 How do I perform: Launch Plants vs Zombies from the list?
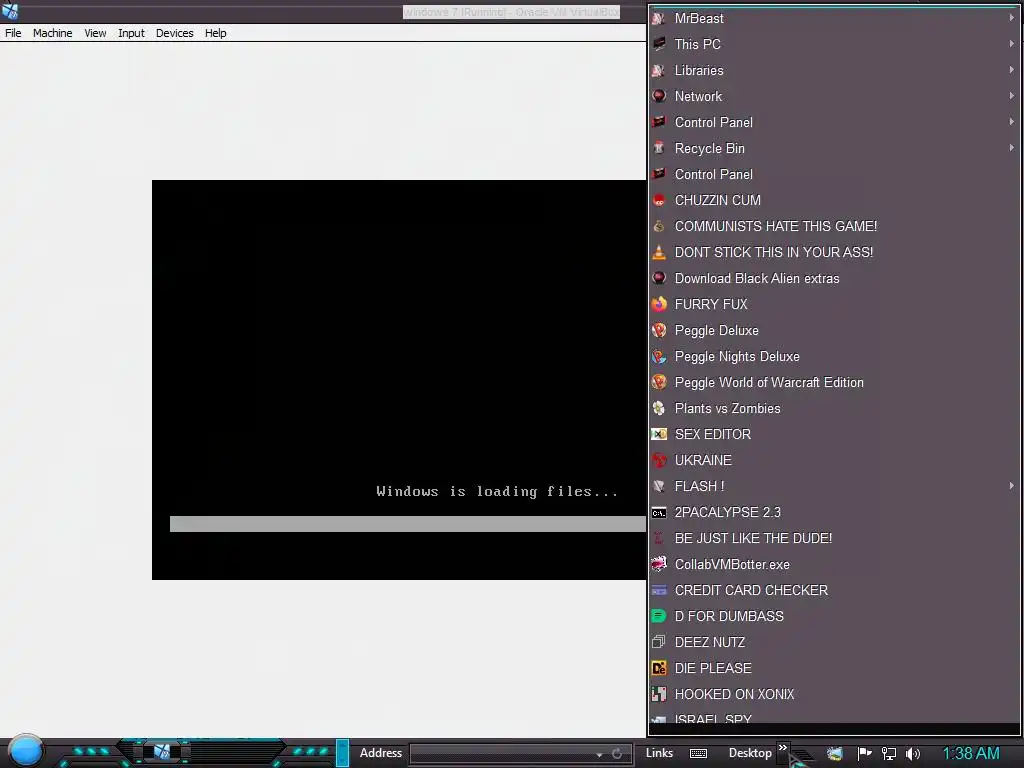pos(833,408)
